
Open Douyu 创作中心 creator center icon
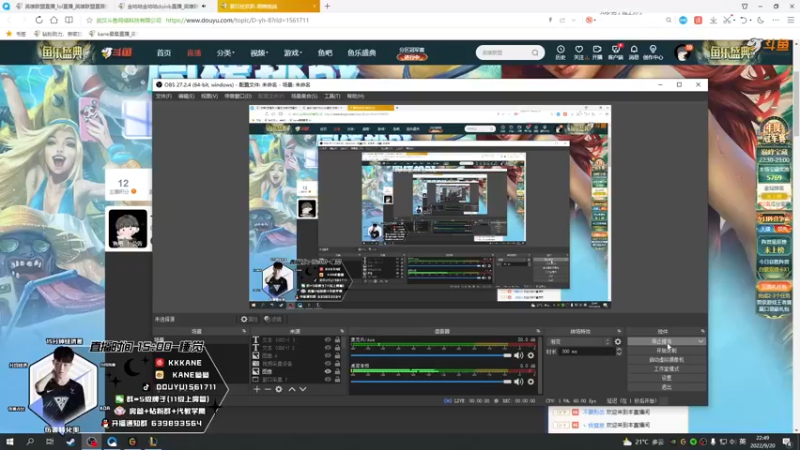[653, 52]
